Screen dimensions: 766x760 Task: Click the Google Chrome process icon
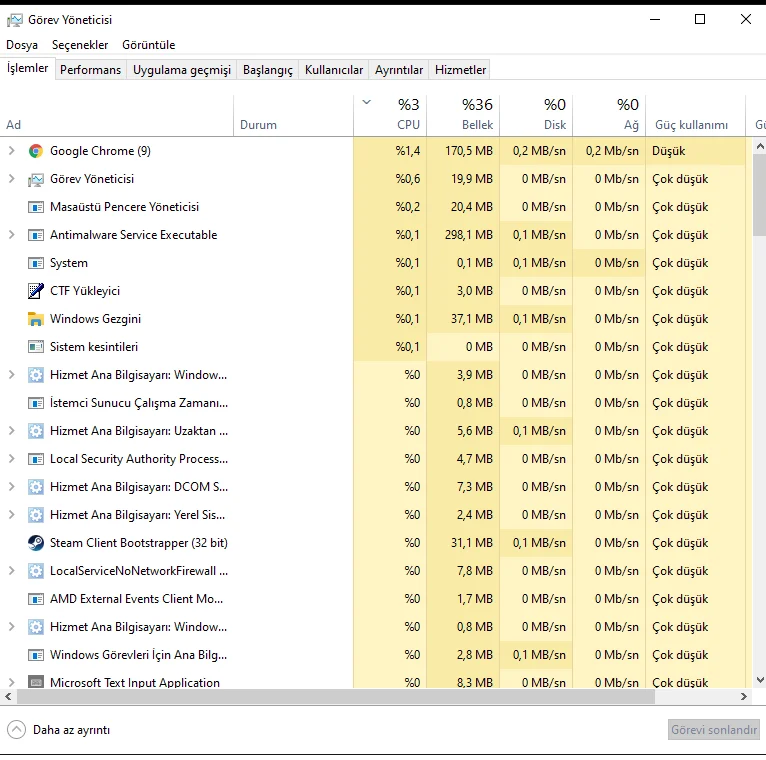[x=36, y=151]
